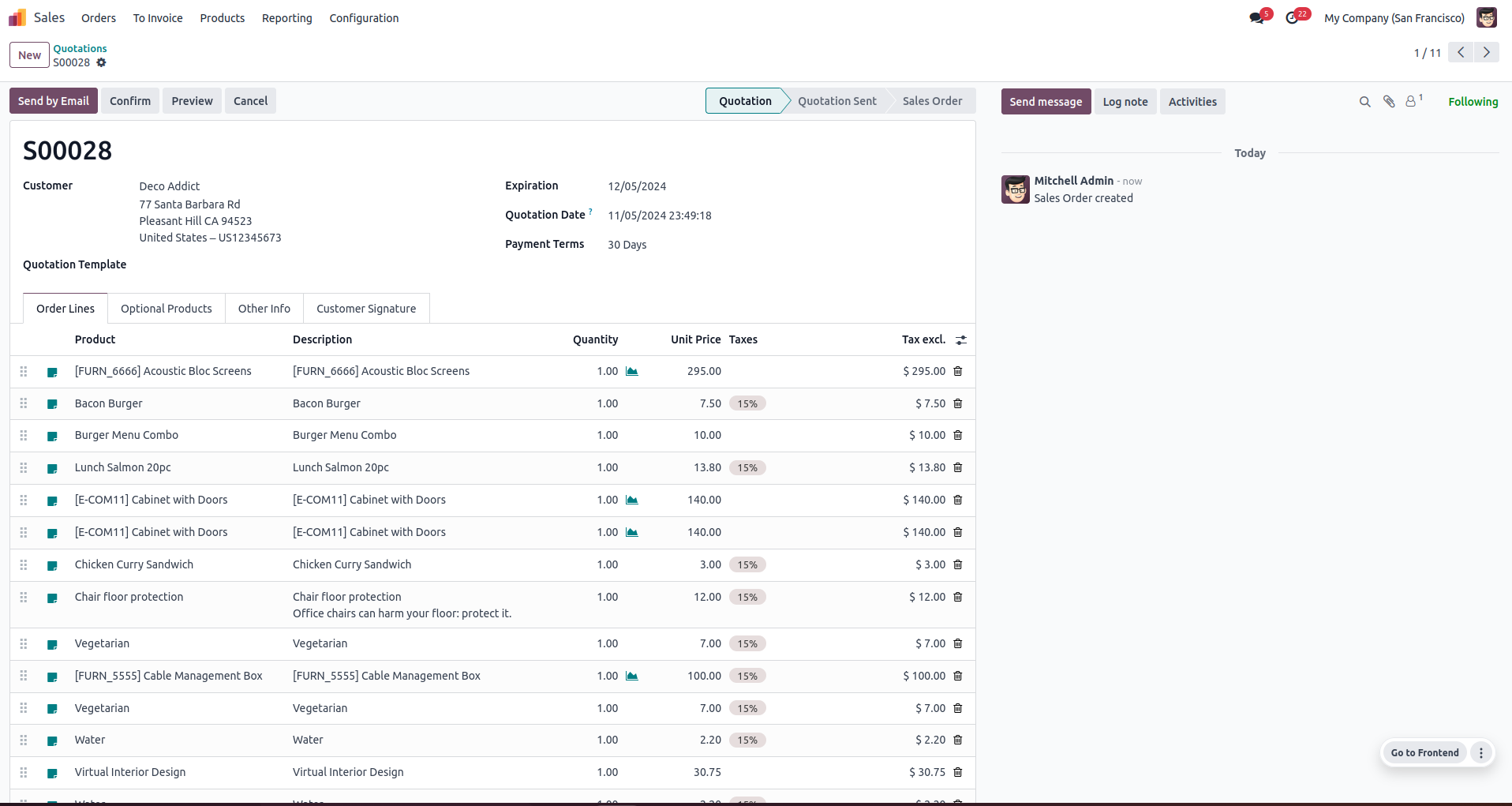Expand the Go to Frontend options menu
Screen dimensions: 1512x806
(1481, 753)
